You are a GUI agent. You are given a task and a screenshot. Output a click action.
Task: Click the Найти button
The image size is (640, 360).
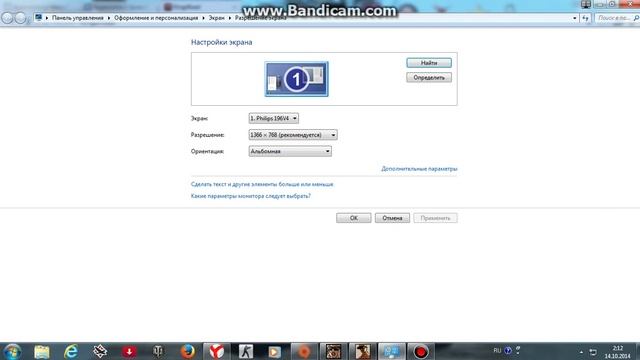[429, 63]
